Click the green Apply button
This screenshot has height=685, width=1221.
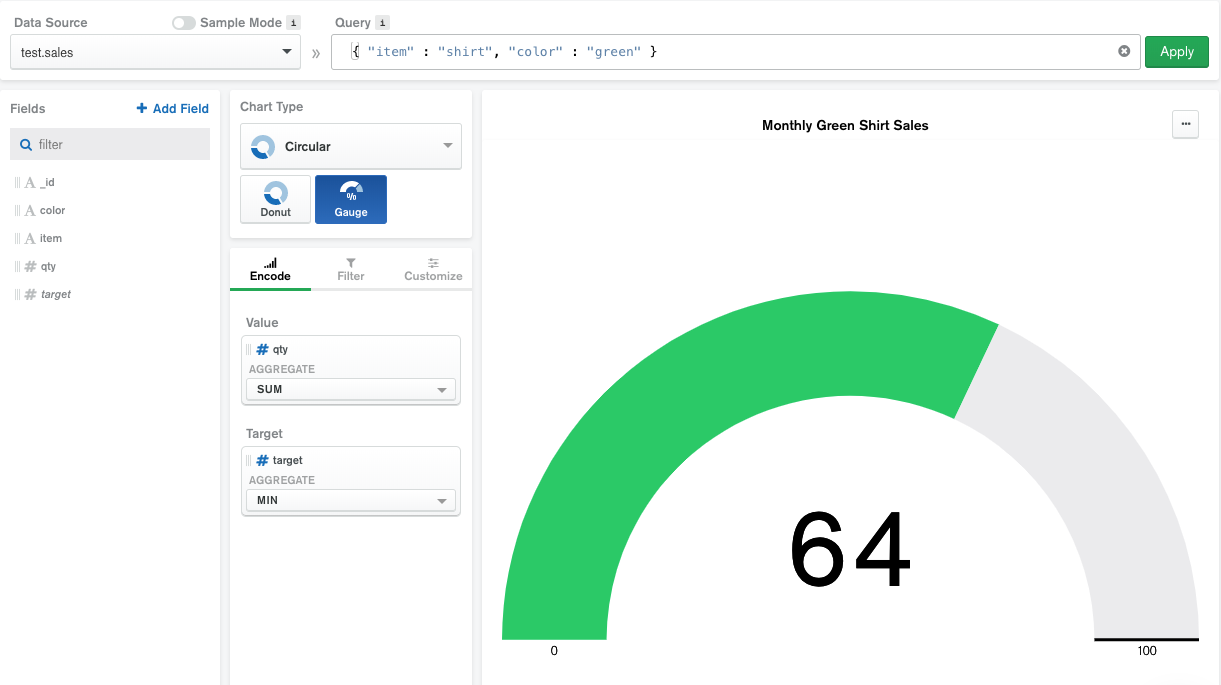[x=1176, y=52]
